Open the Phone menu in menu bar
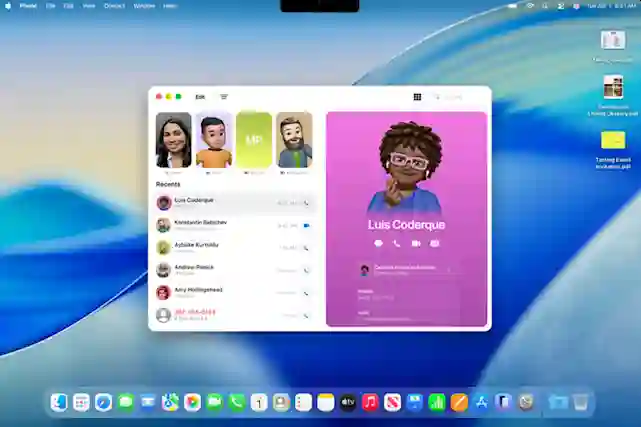Image resolution: width=641 pixels, height=427 pixels. (28, 6)
